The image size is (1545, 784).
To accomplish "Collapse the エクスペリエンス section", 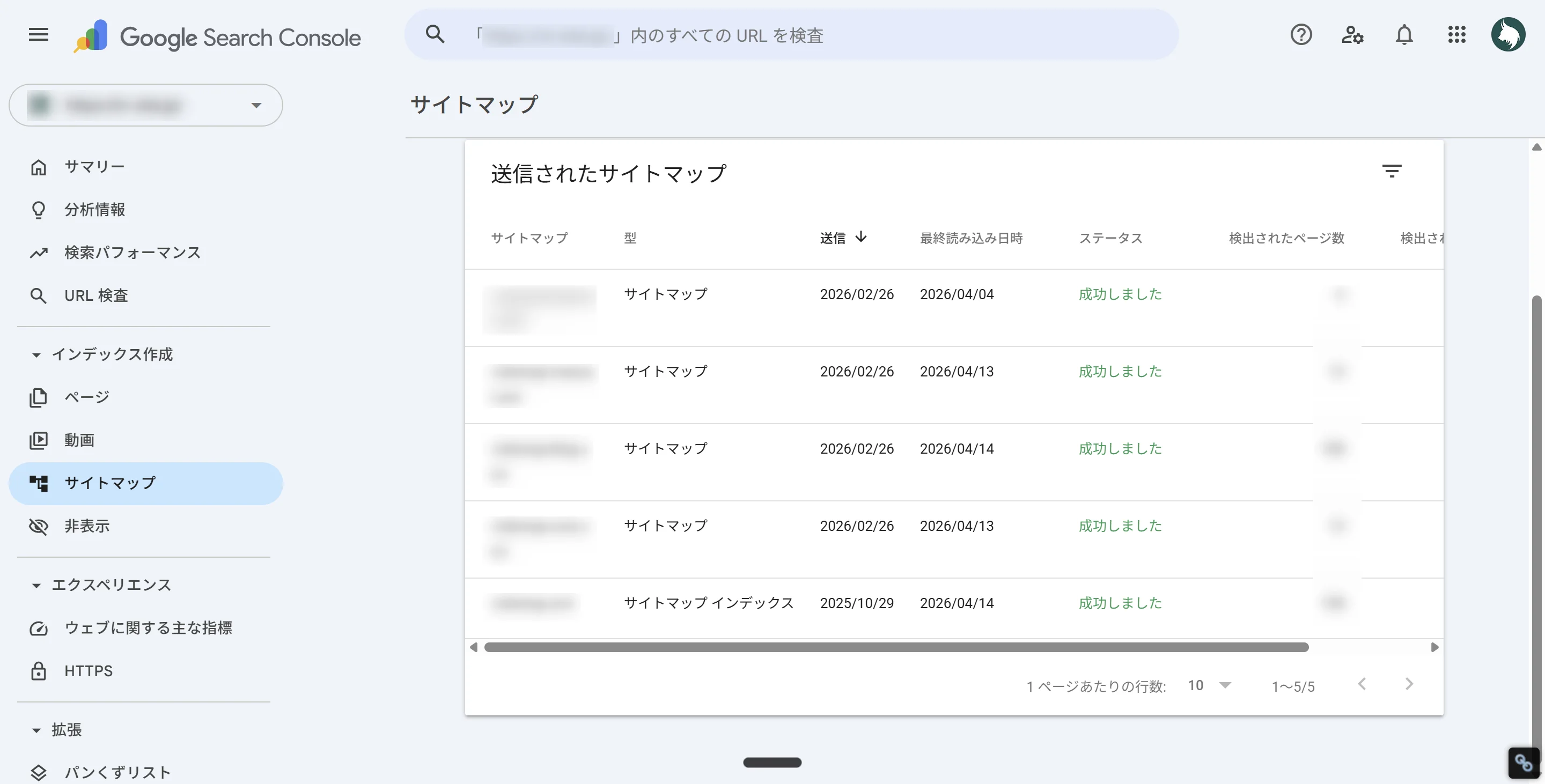I will coord(35,585).
